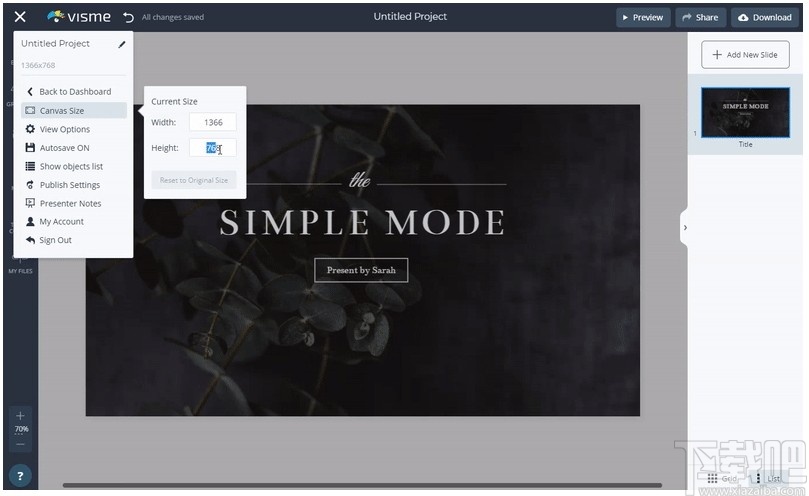The height and width of the screenshot is (496, 809).
Task: Edit project name with pencil icon
Action: point(122,44)
